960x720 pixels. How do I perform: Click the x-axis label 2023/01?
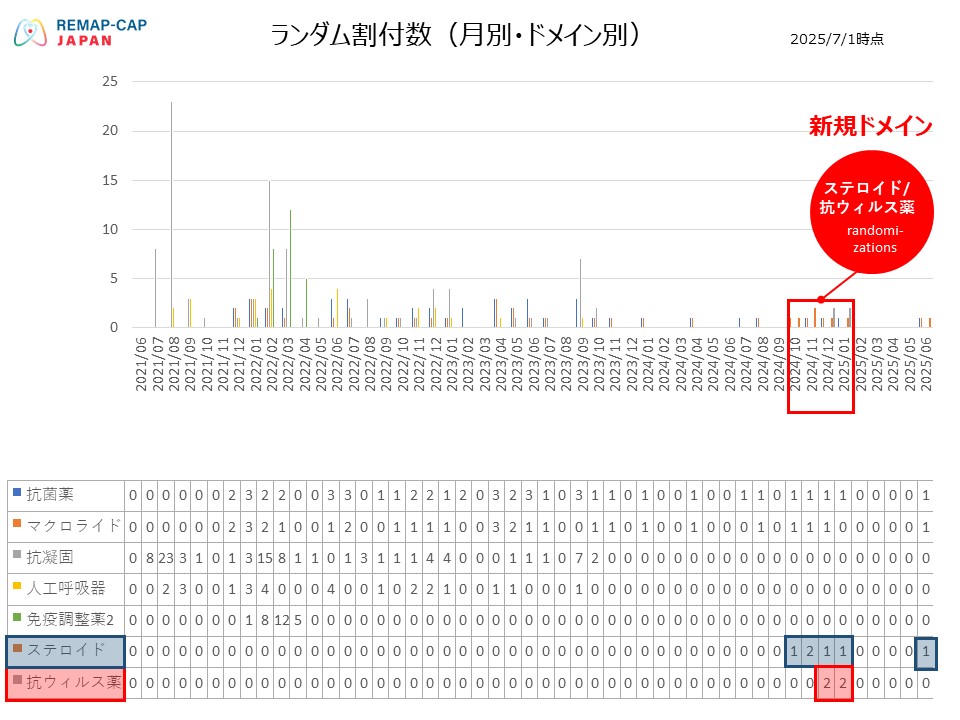(x=452, y=364)
